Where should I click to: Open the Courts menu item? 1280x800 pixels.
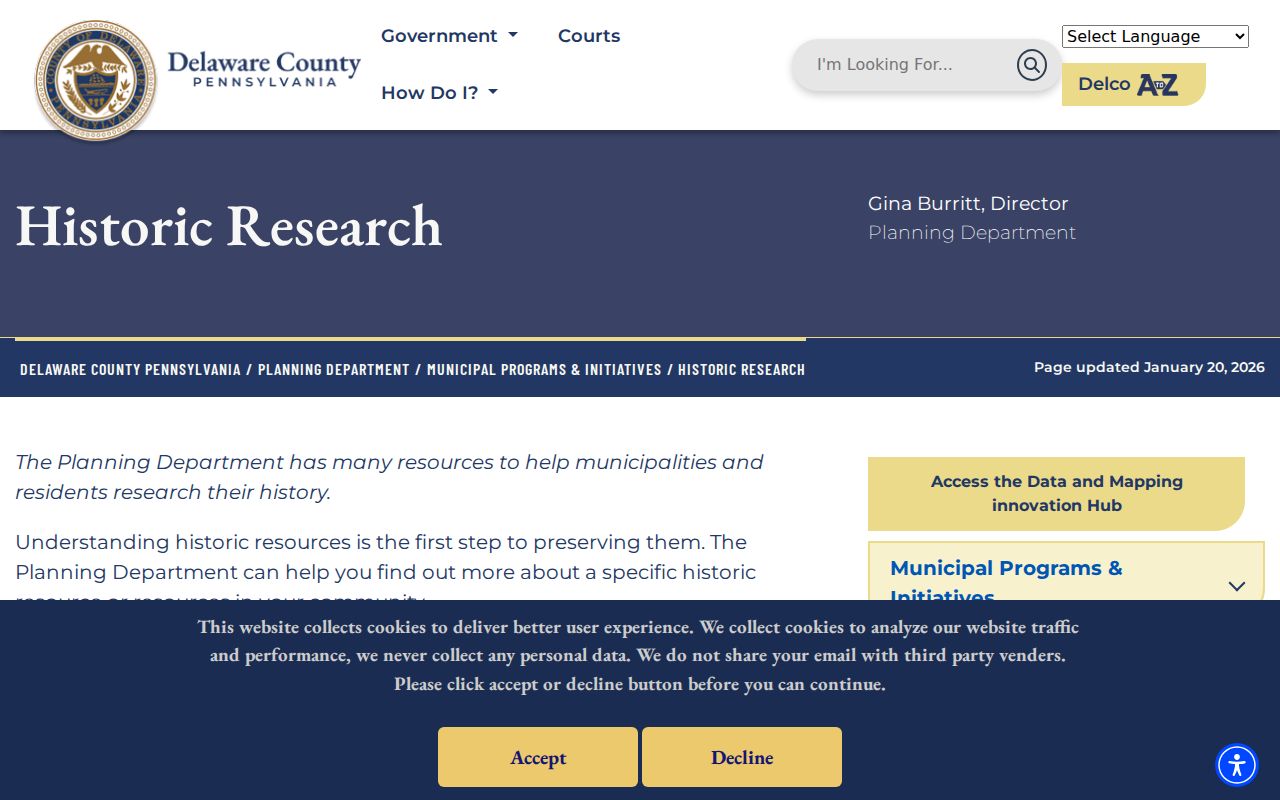589,36
